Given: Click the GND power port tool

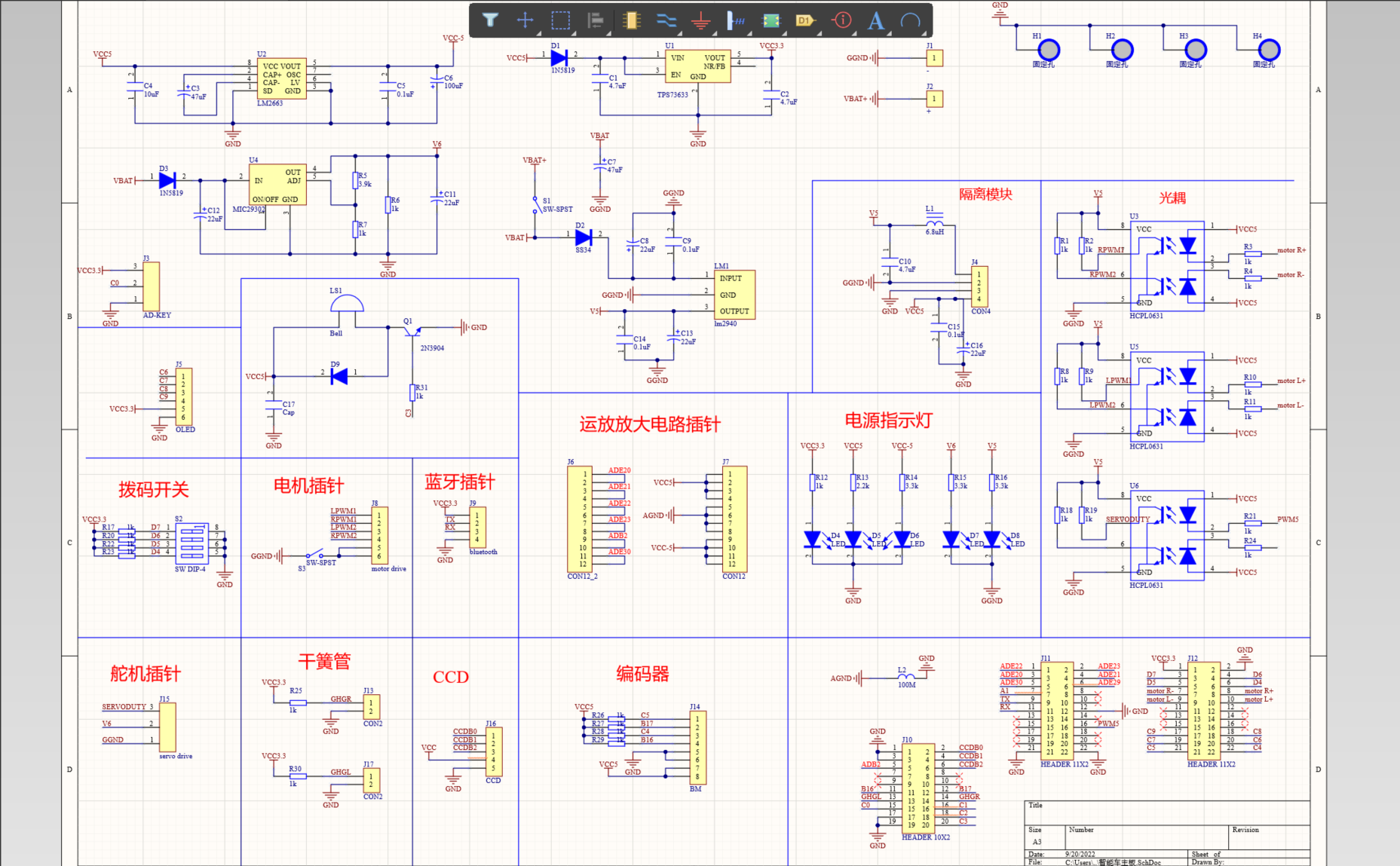Looking at the screenshot, I should click(700, 20).
